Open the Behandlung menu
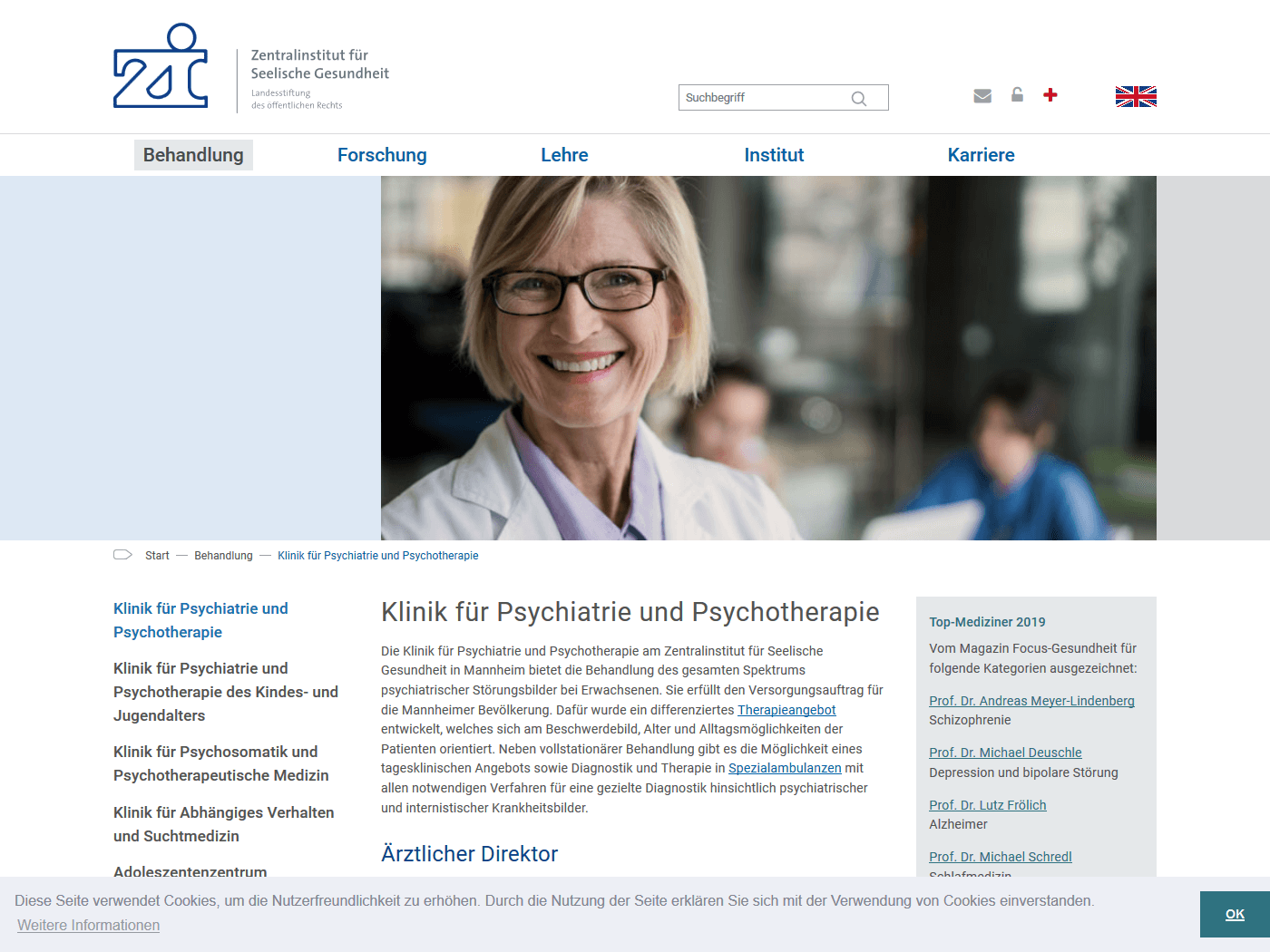The width and height of the screenshot is (1270, 952). 193,155
